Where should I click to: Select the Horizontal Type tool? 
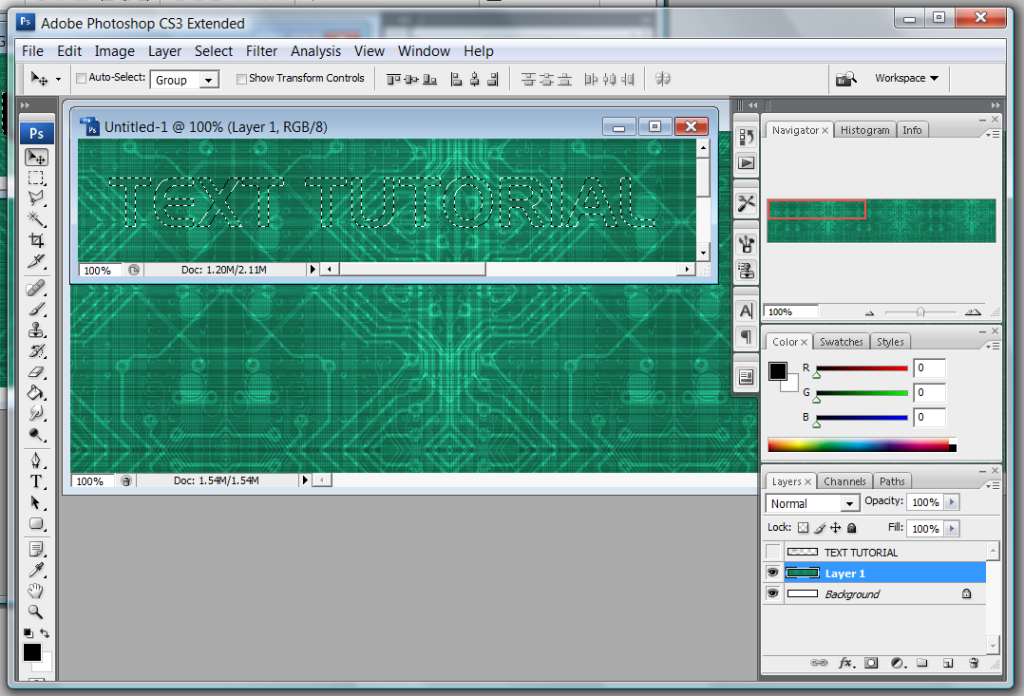[36, 481]
